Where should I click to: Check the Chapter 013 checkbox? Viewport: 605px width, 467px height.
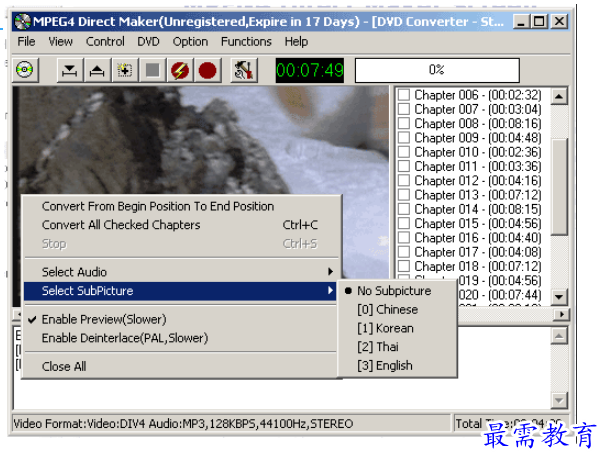404,195
